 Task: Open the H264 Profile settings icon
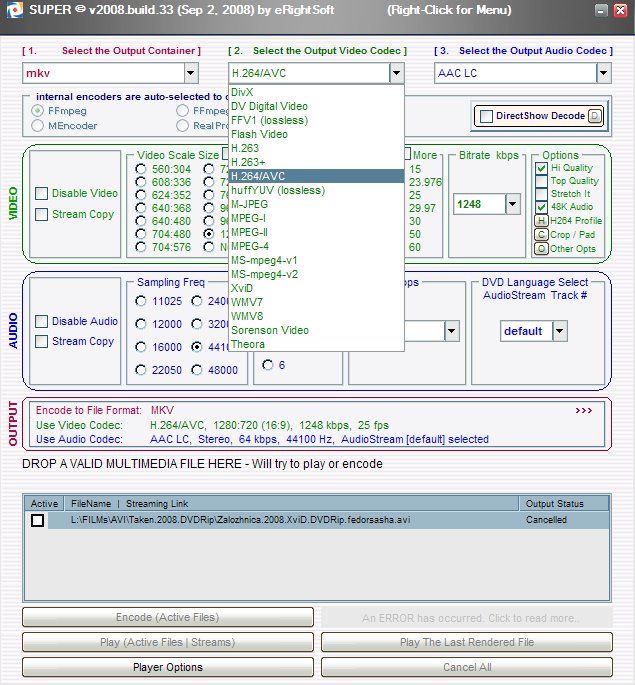[541, 220]
